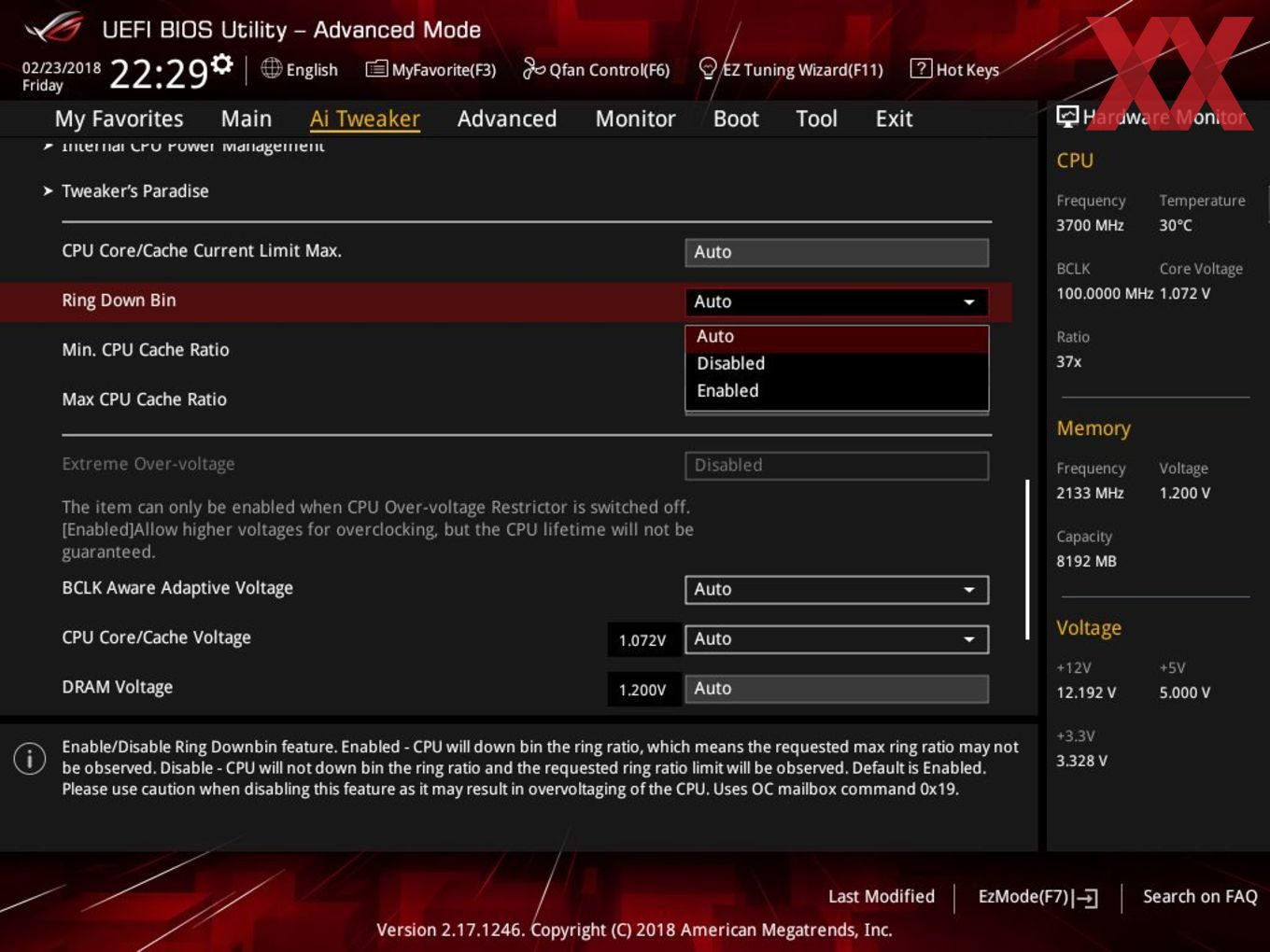Select the Max CPU Cache Ratio row
Image resolution: width=1270 pixels, height=952 pixels.
point(145,399)
